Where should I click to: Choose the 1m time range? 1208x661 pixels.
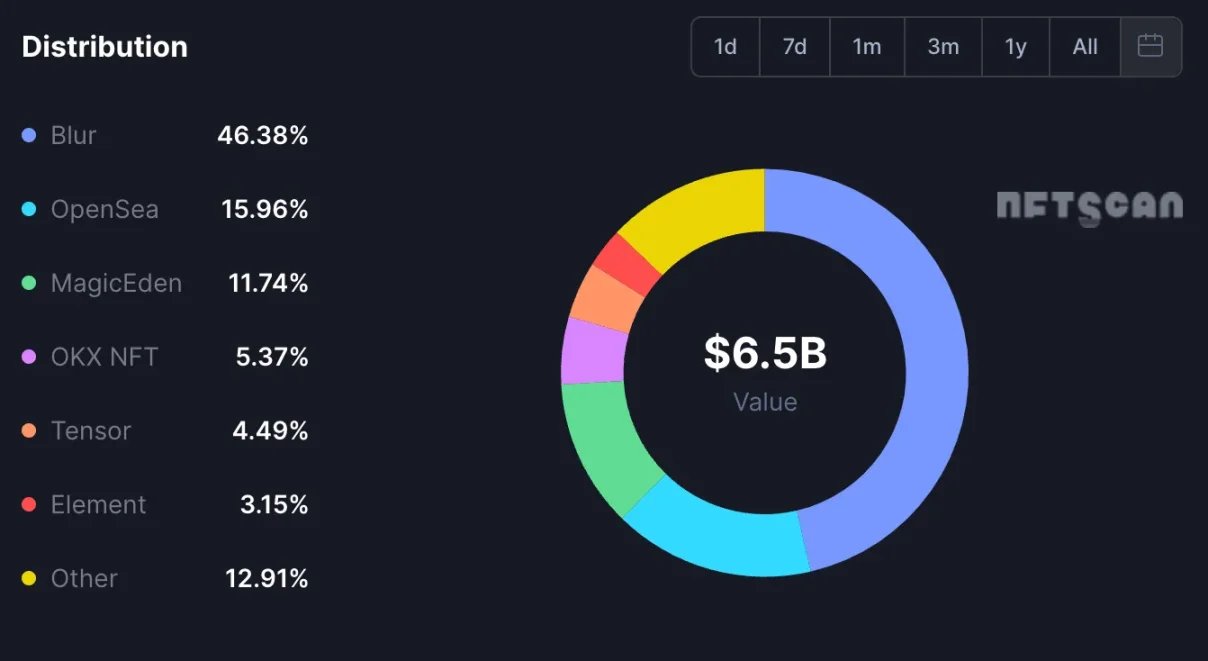(866, 47)
